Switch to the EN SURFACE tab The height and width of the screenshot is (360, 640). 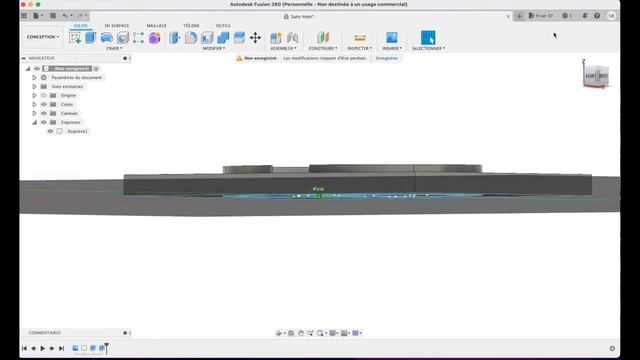[117, 26]
